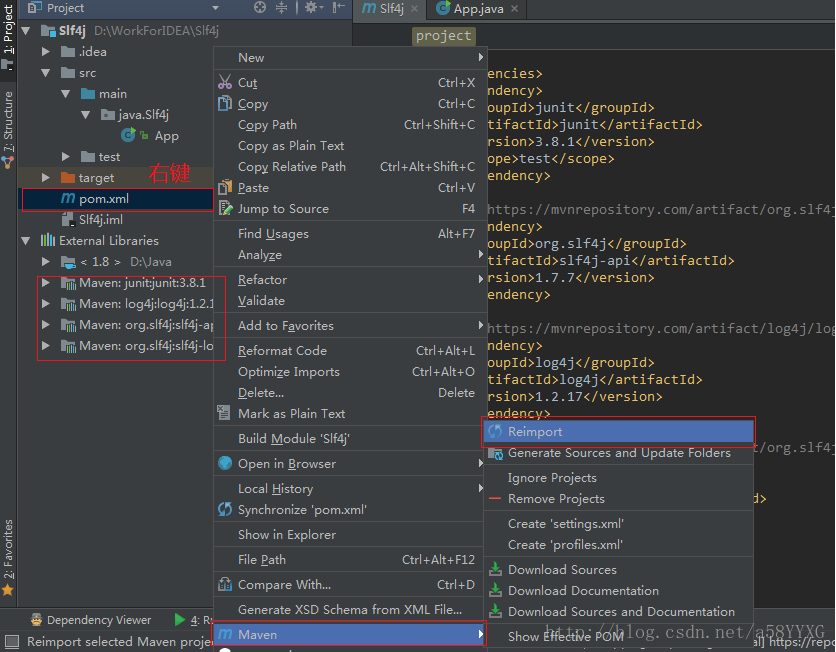Collapse the src folder

pyautogui.click(x=44, y=72)
